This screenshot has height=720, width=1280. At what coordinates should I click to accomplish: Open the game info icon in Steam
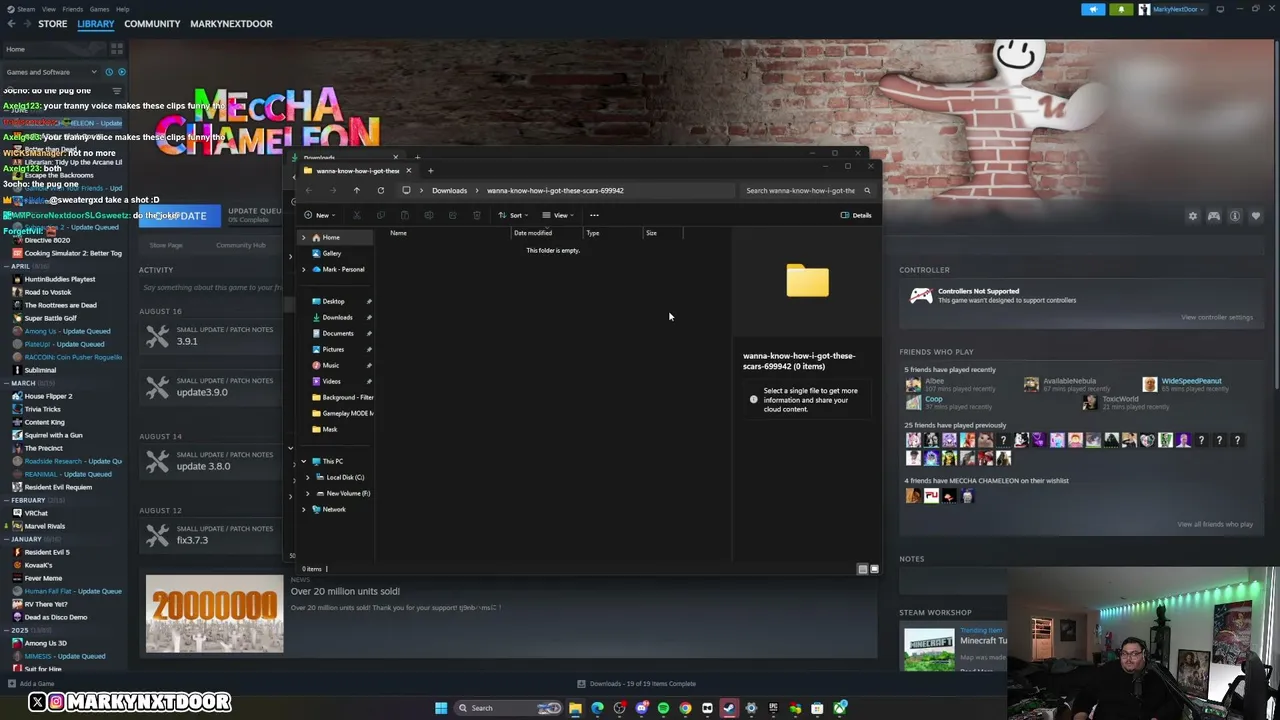tap(1235, 216)
